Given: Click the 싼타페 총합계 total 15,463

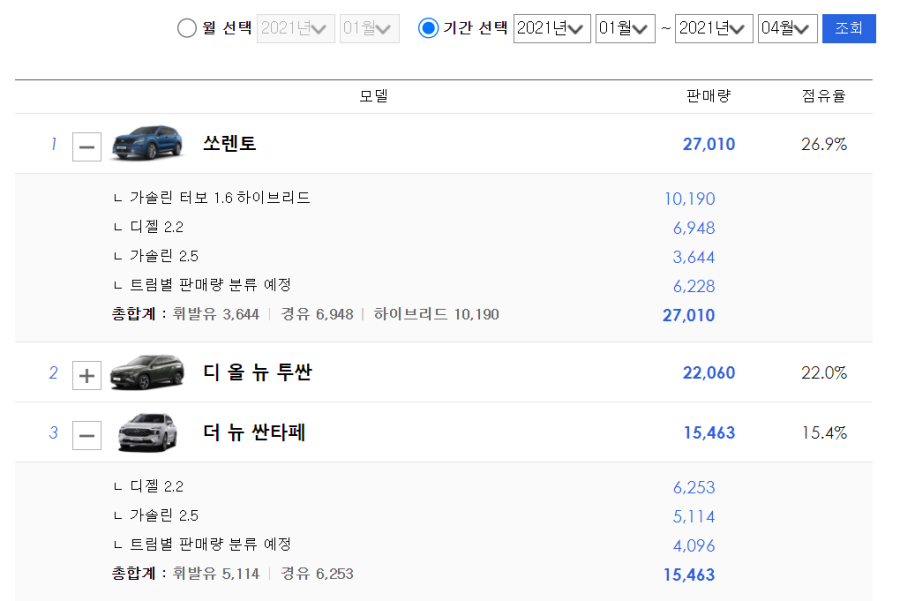Looking at the screenshot, I should (689, 575).
